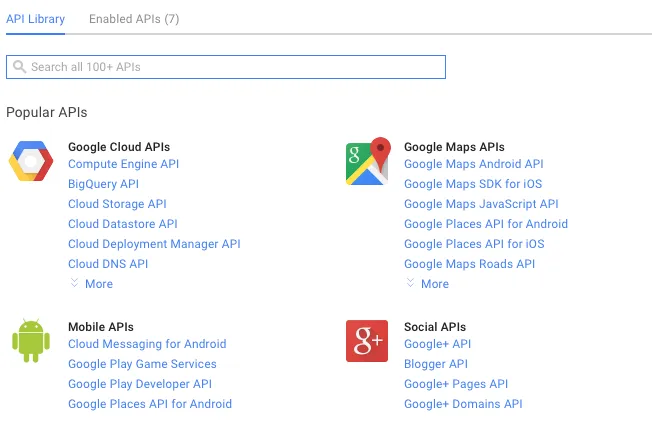The height and width of the screenshot is (422, 652).
Task: Open Cloud Messaging for Android link
Action: [x=147, y=344]
